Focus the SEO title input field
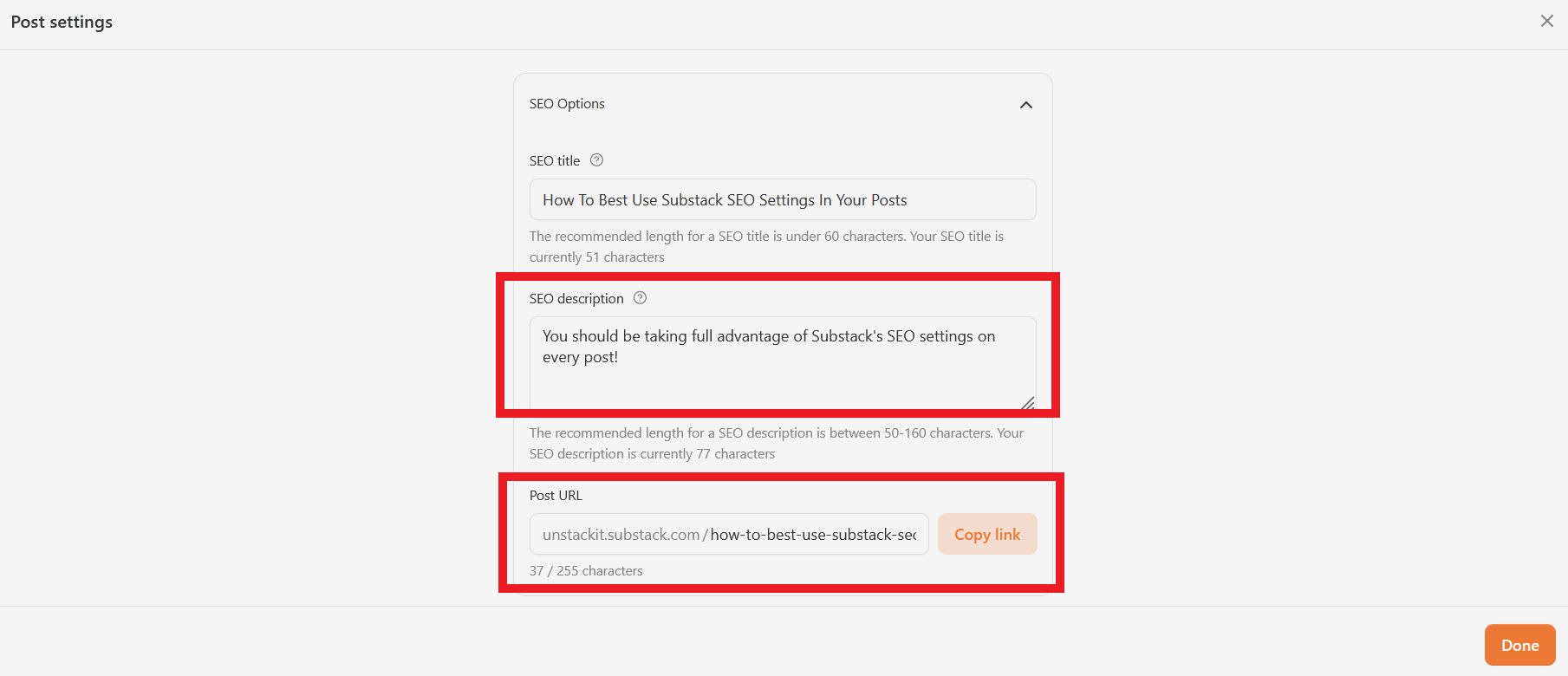This screenshot has height=676, width=1568. pos(783,199)
